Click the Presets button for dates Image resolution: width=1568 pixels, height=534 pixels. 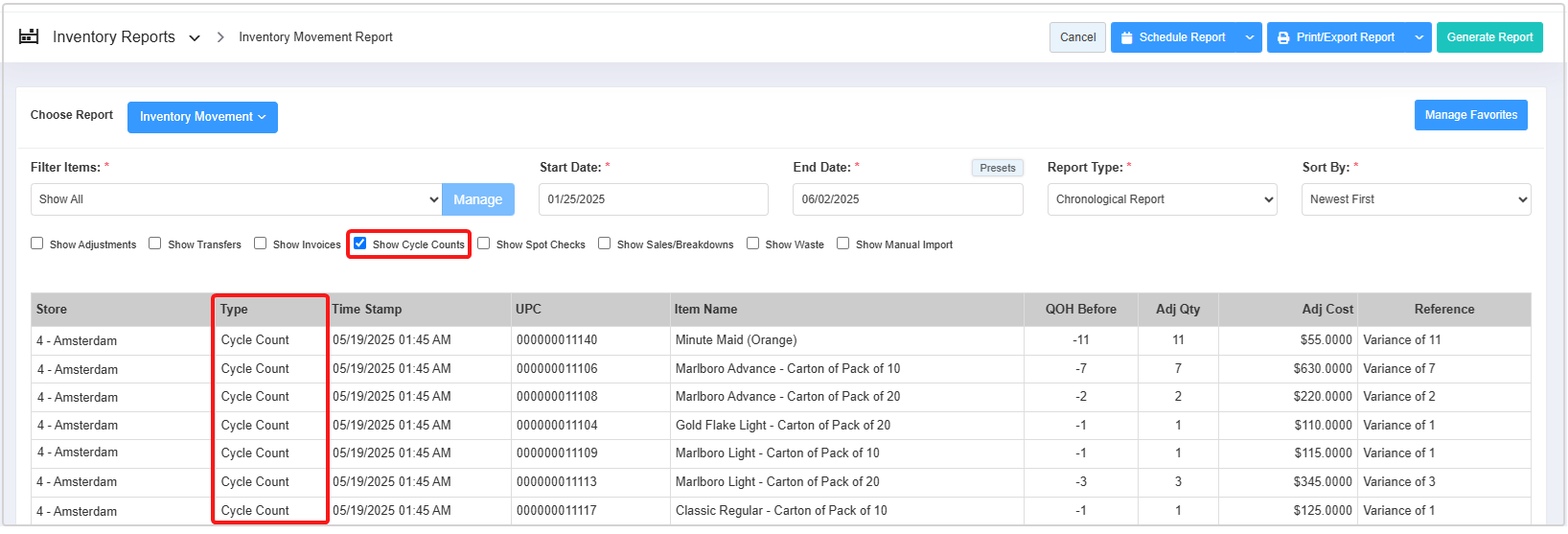997,168
